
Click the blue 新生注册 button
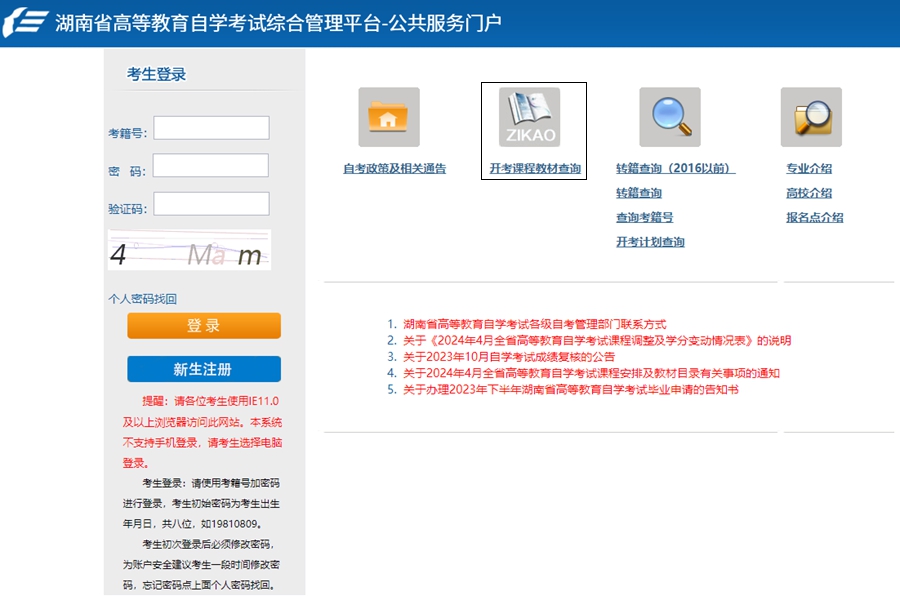(x=204, y=369)
